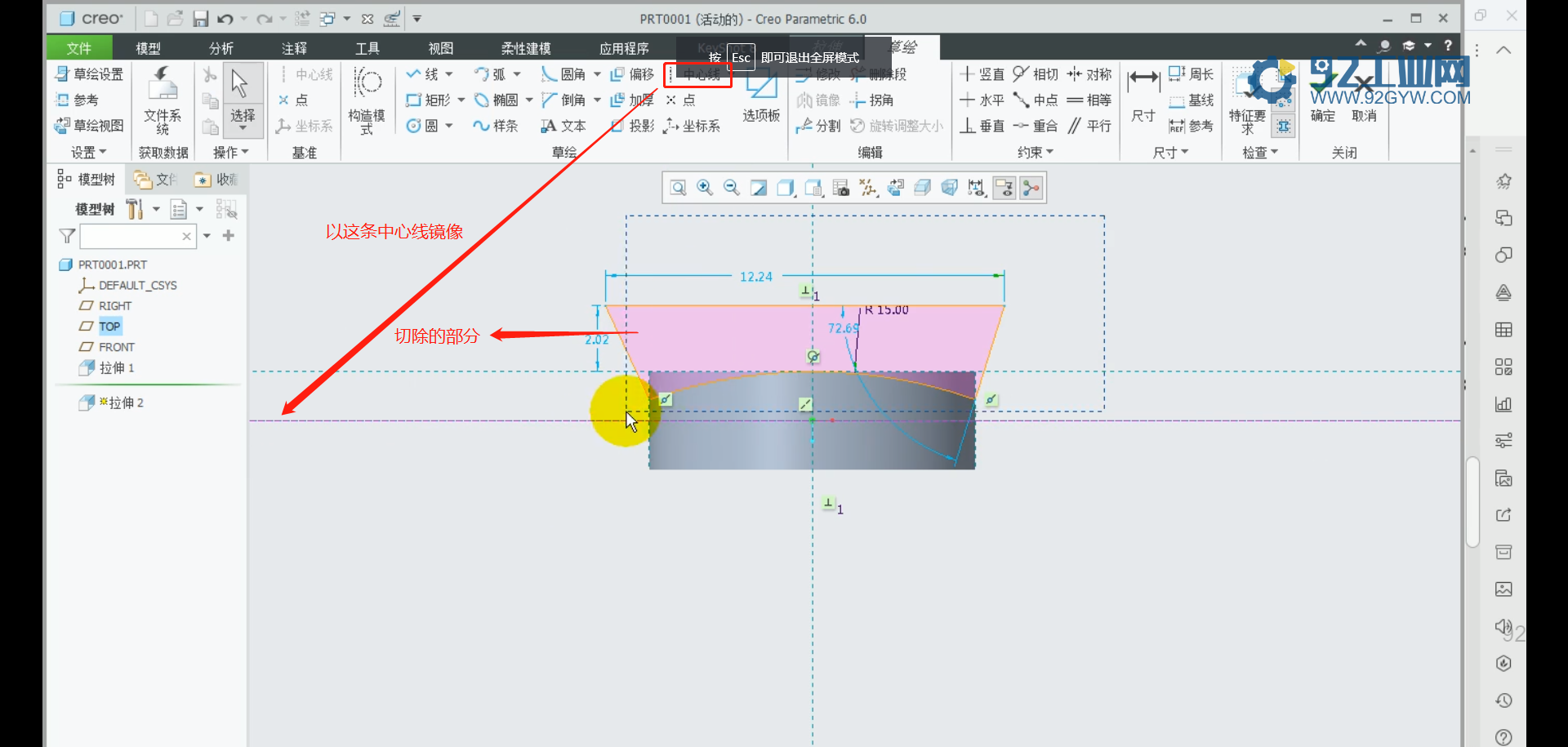Click the model tree search field
Image resolution: width=1568 pixels, height=747 pixels.
[137, 236]
